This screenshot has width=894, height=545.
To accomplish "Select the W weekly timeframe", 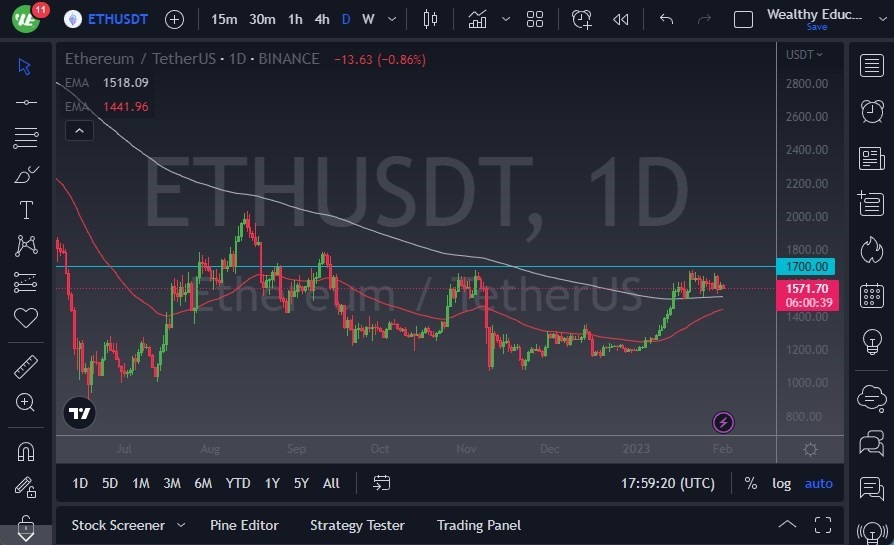I will [x=368, y=19].
